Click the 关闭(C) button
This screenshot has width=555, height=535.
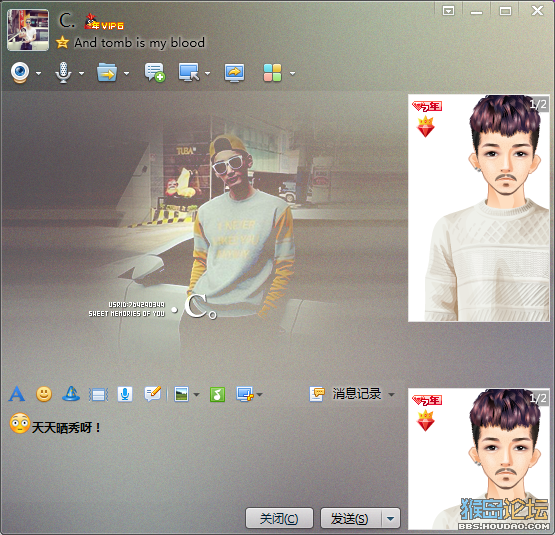pos(279,519)
